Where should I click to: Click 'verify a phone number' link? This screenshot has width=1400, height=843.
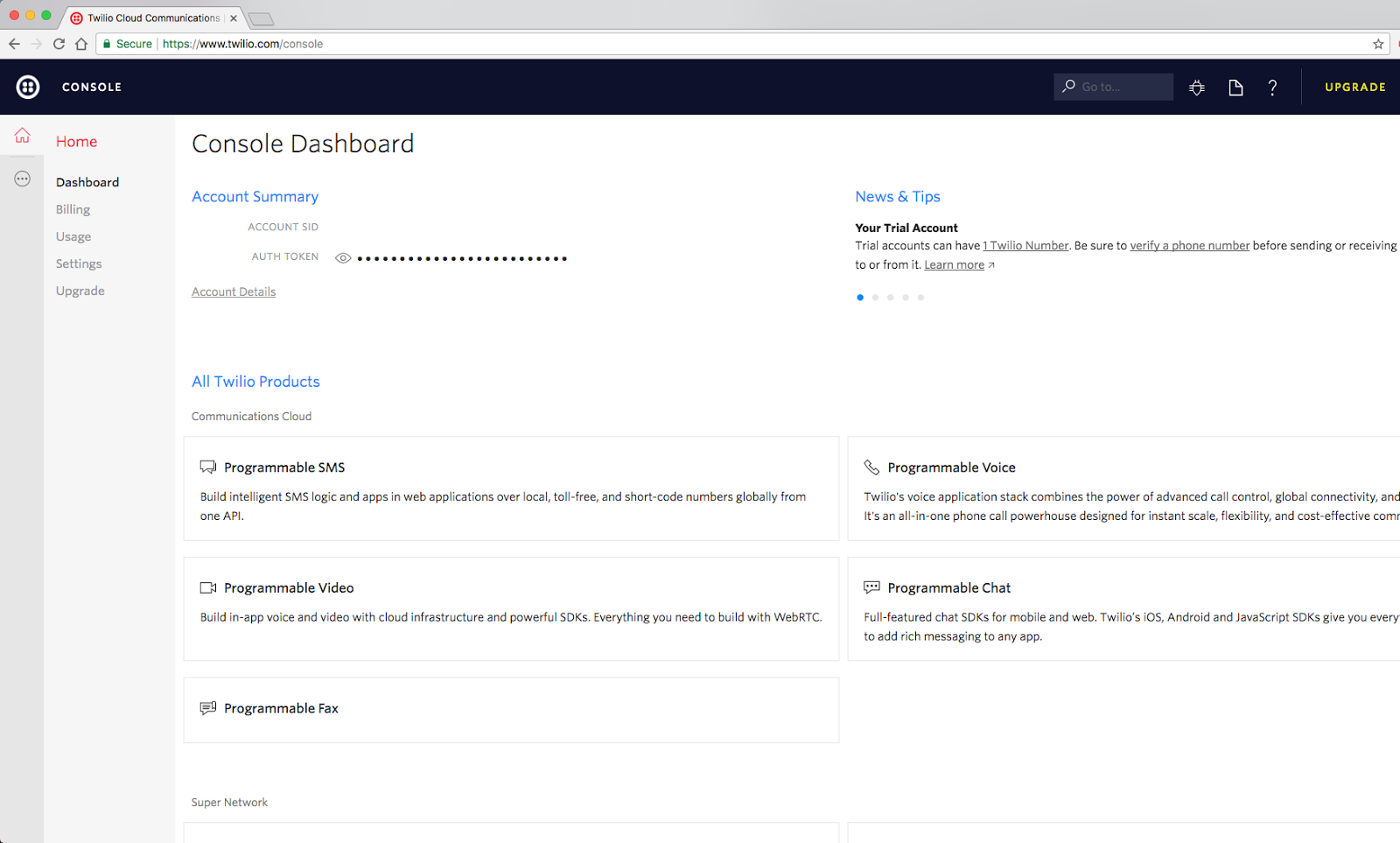(1190, 246)
